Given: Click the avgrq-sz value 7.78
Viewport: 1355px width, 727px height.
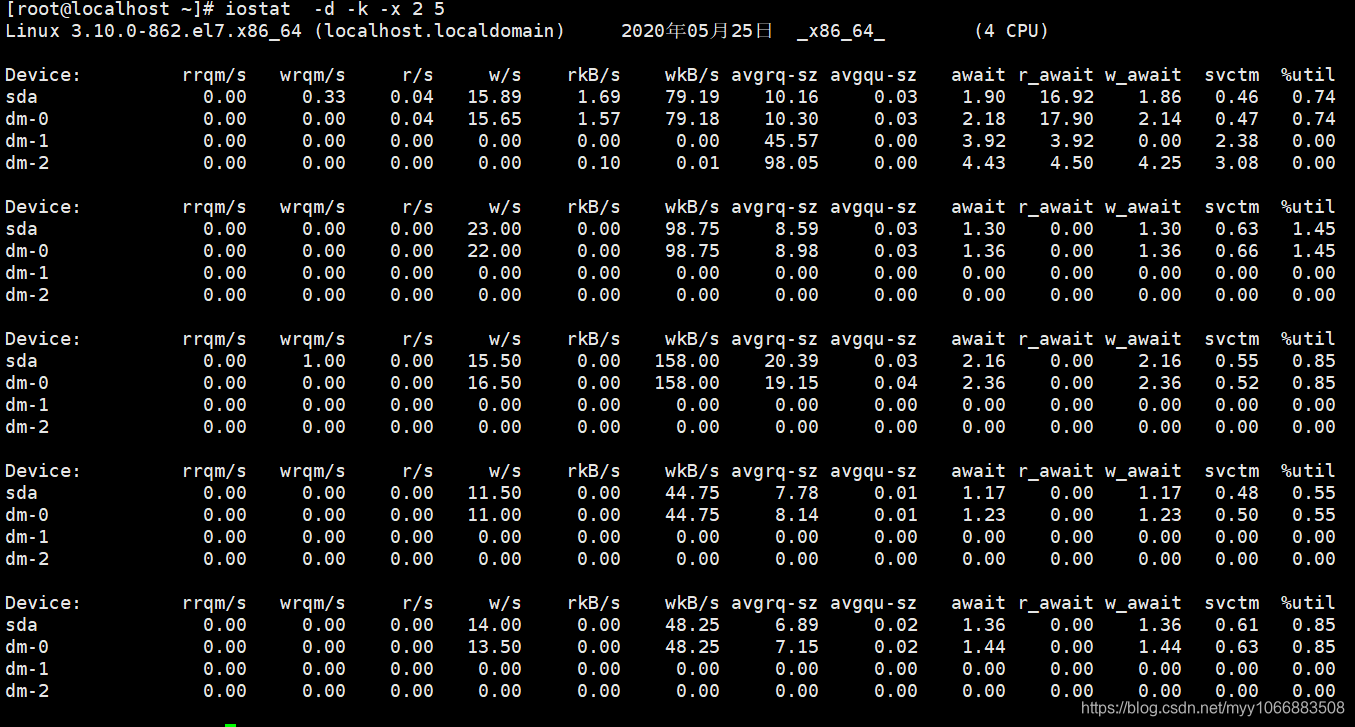Looking at the screenshot, I should click(x=796, y=493).
